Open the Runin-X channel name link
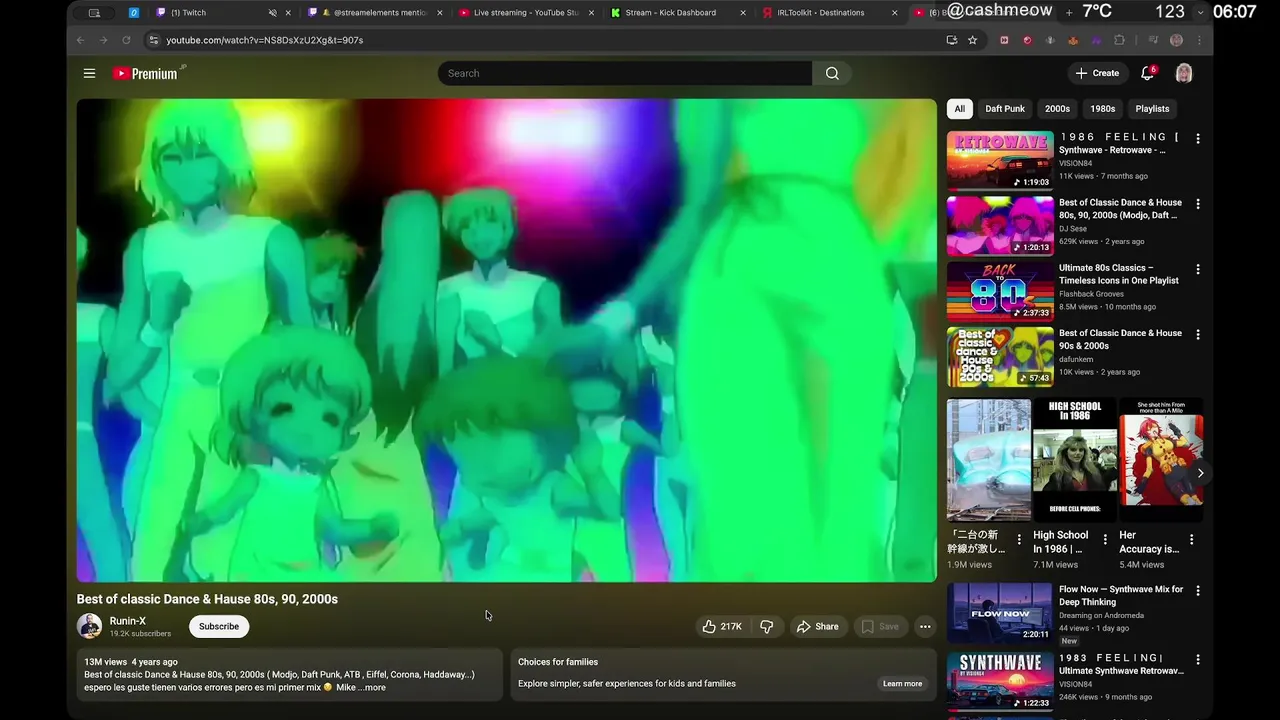This screenshot has height=720, width=1280. click(128, 621)
